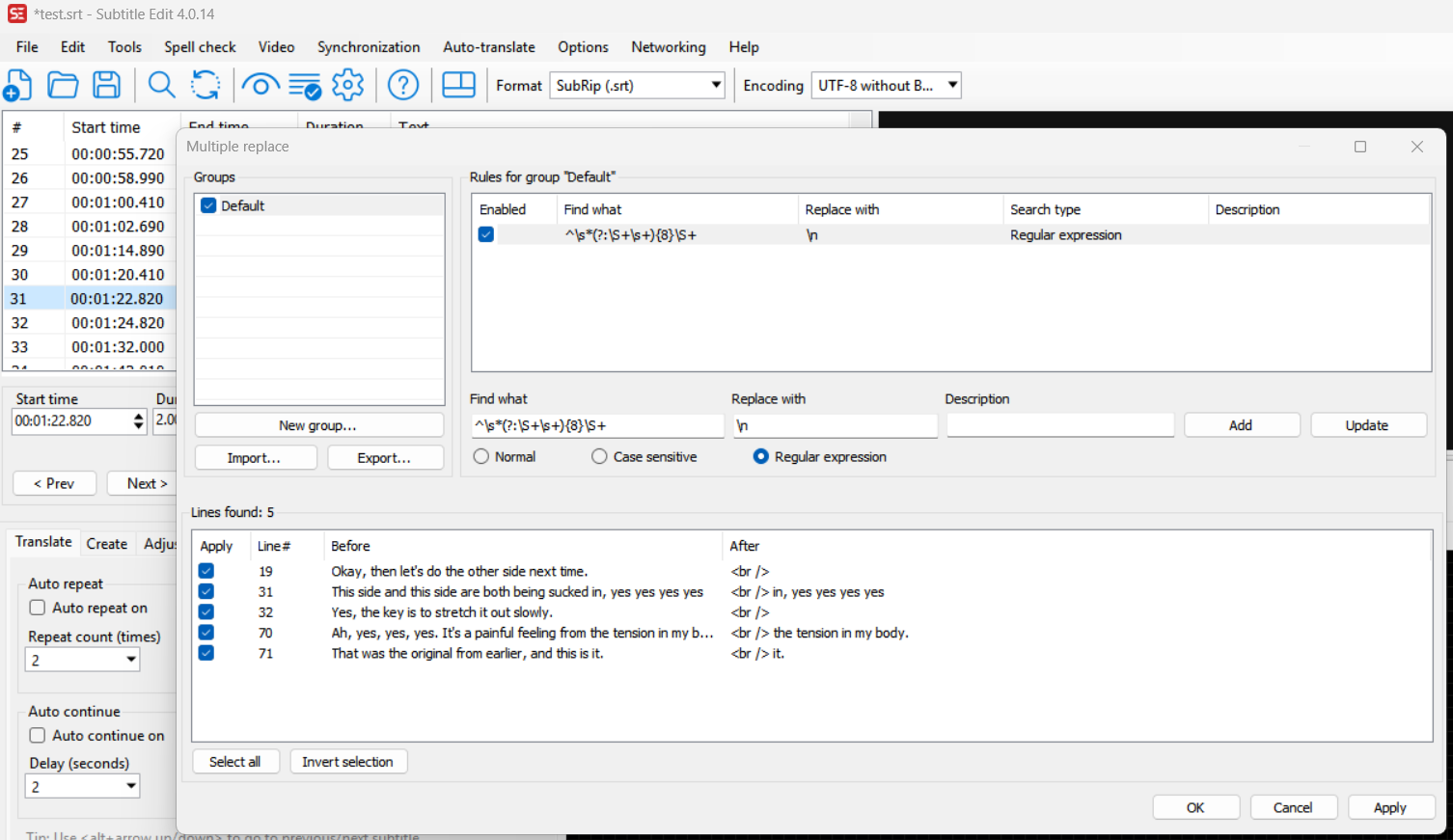
Task: Select the Case sensitive radio option
Action: [600, 456]
